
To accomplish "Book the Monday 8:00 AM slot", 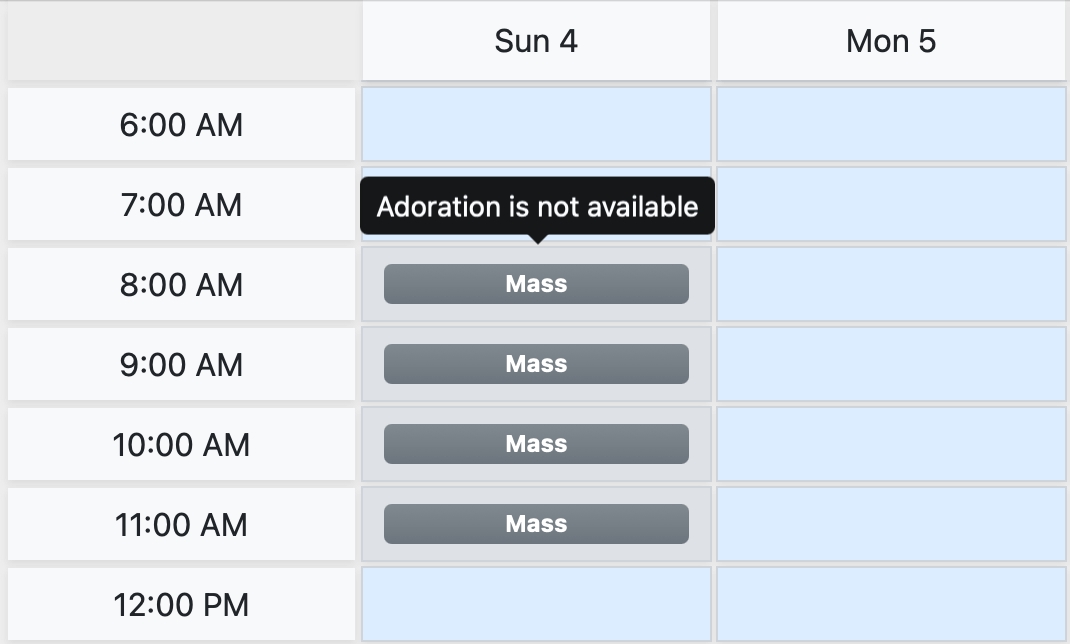I will pyautogui.click(x=891, y=284).
